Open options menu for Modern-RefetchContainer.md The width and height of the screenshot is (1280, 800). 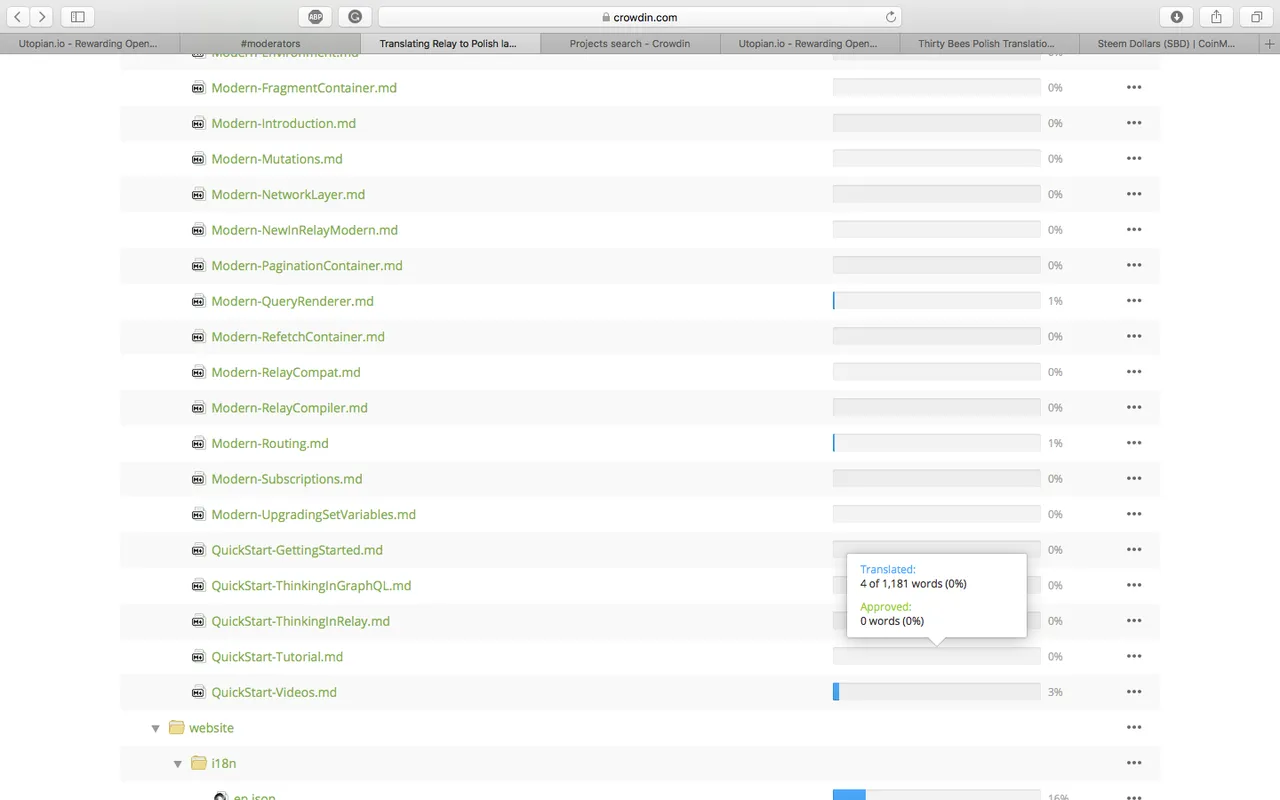coord(1134,336)
